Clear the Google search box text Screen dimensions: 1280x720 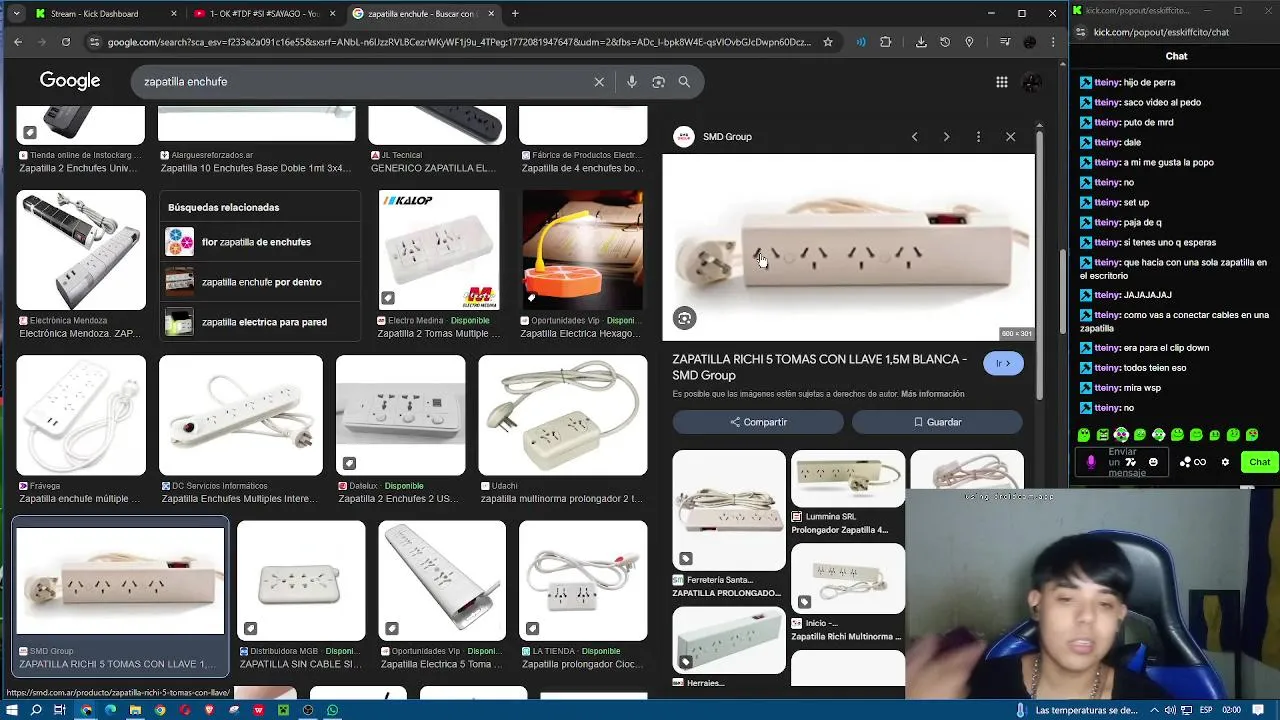(x=599, y=82)
